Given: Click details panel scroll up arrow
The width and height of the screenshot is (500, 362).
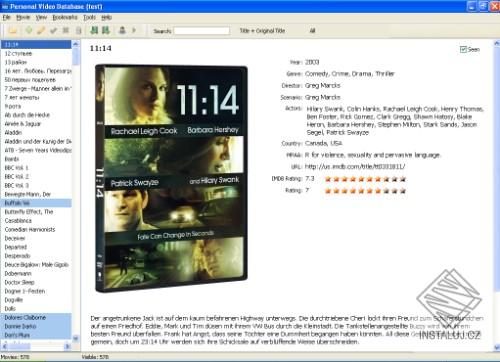Looking at the screenshot, I should [x=496, y=44].
